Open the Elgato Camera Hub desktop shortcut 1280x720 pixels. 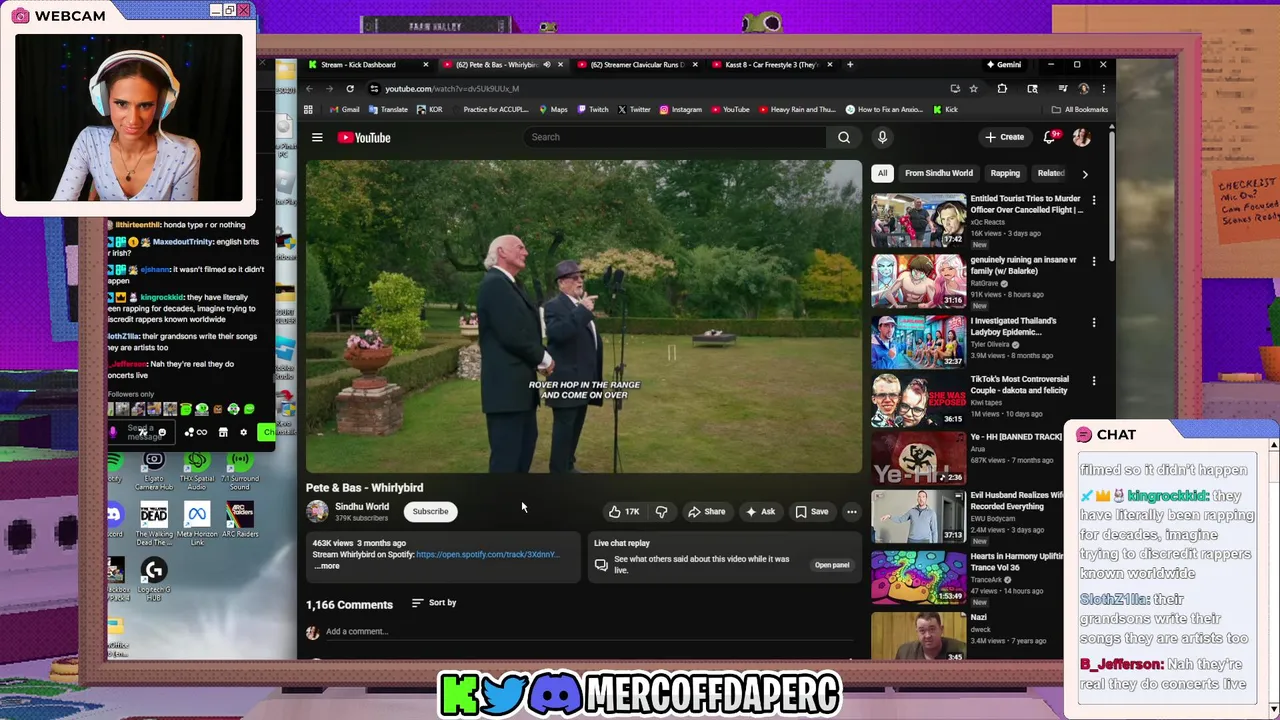(x=154, y=470)
